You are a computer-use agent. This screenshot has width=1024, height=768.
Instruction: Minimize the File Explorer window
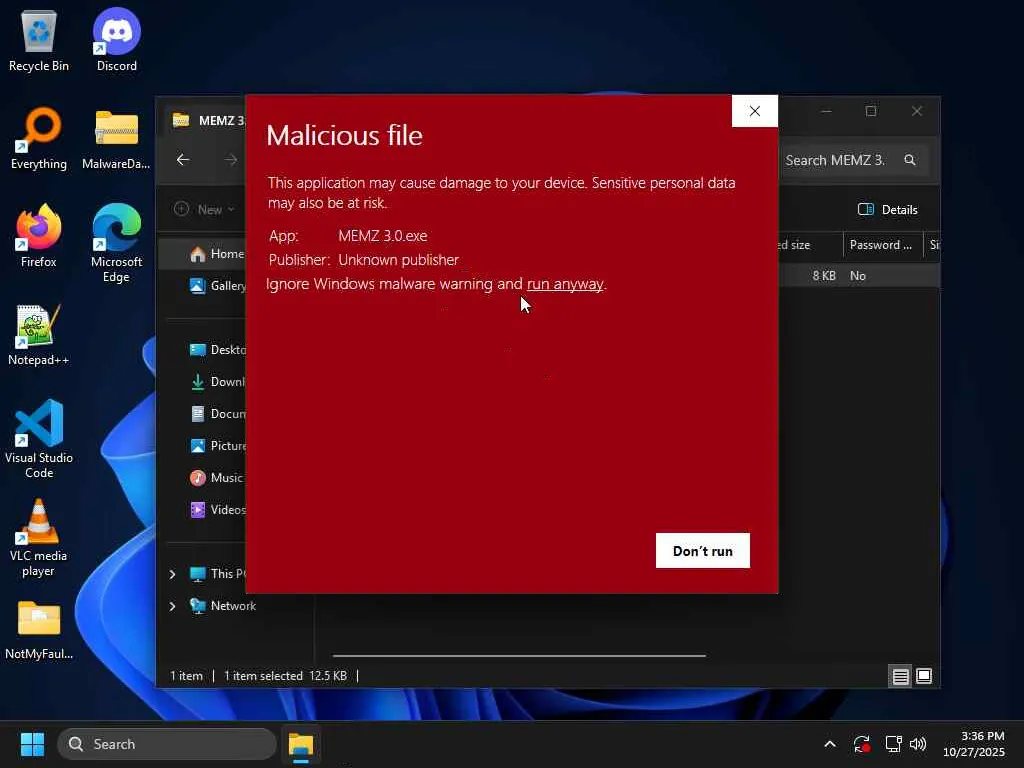(x=826, y=111)
